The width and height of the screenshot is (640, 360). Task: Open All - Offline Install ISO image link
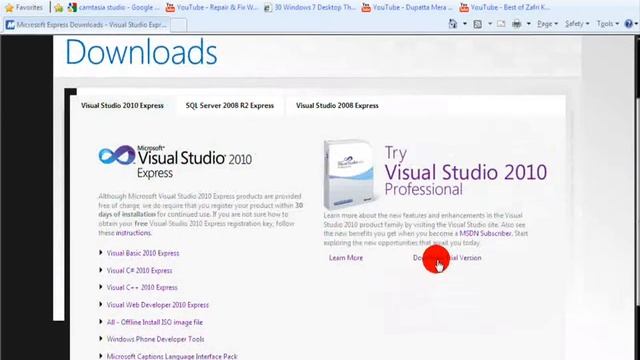pyautogui.click(x=155, y=322)
